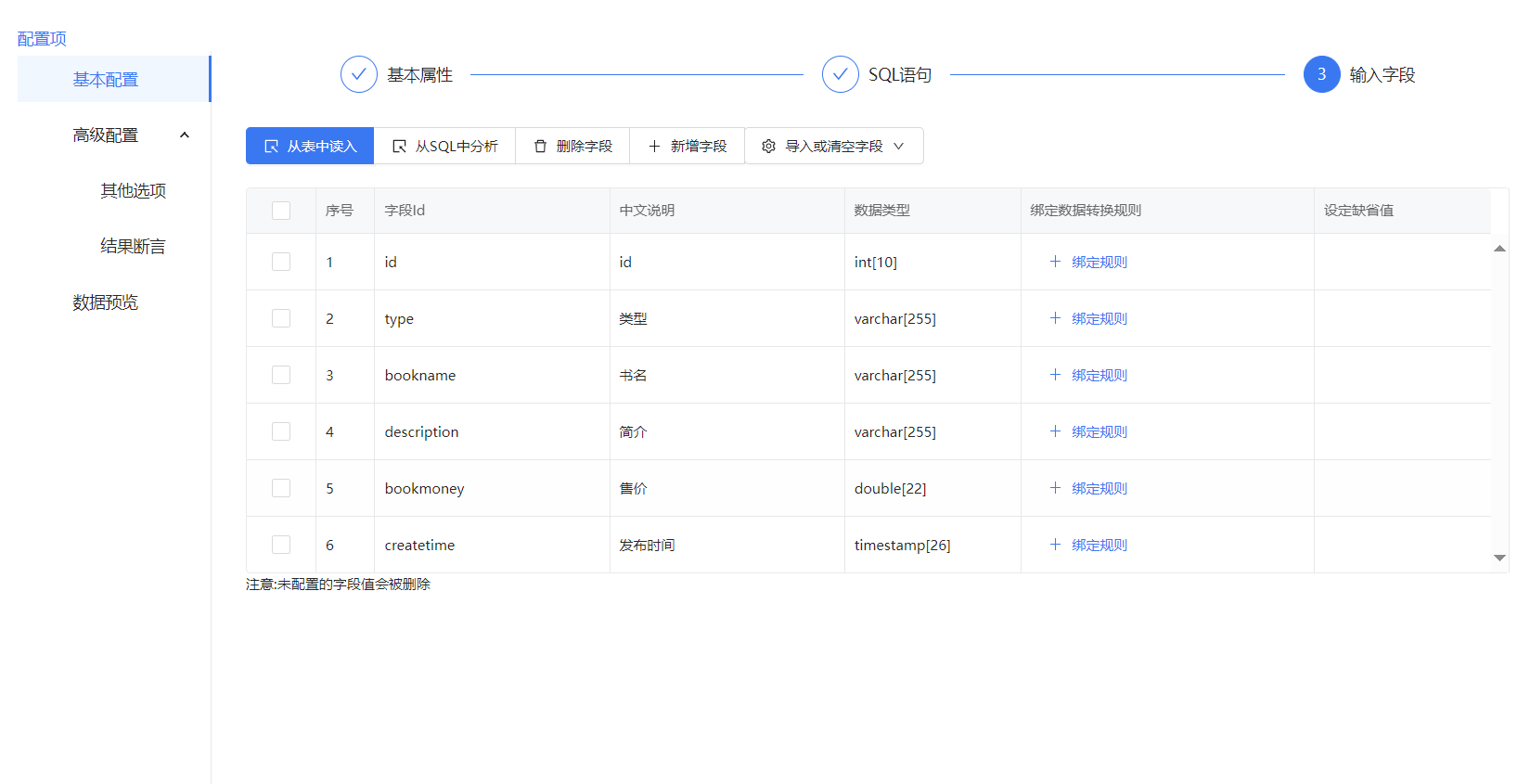Open the 导入或清空字段 dropdown

click(x=834, y=146)
